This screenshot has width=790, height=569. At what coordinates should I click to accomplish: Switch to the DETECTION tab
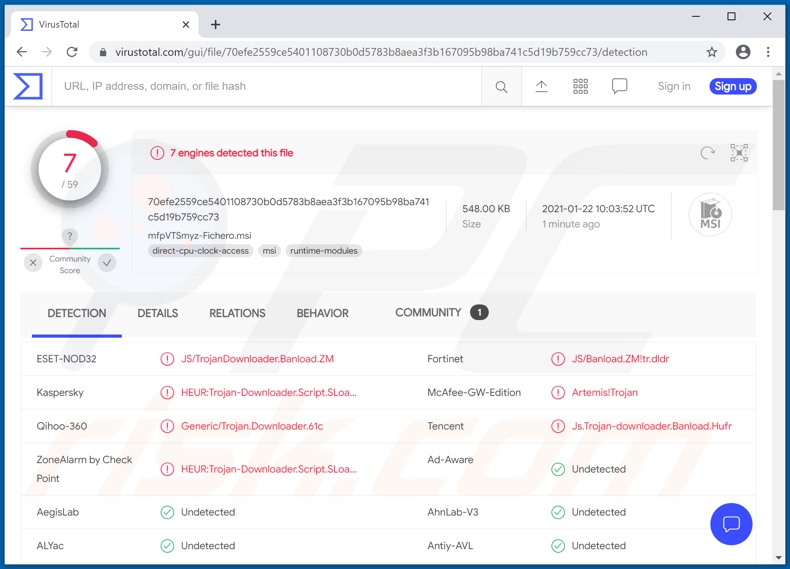pyautogui.click(x=77, y=313)
